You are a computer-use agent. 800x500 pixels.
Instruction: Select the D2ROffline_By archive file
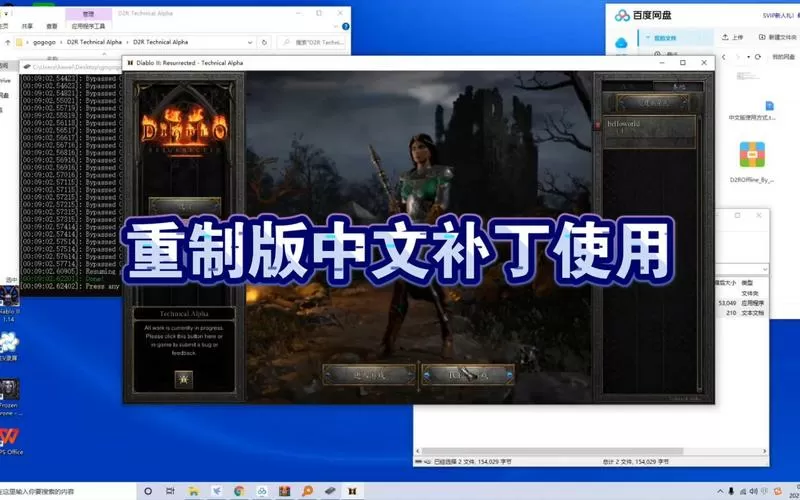coord(752,162)
